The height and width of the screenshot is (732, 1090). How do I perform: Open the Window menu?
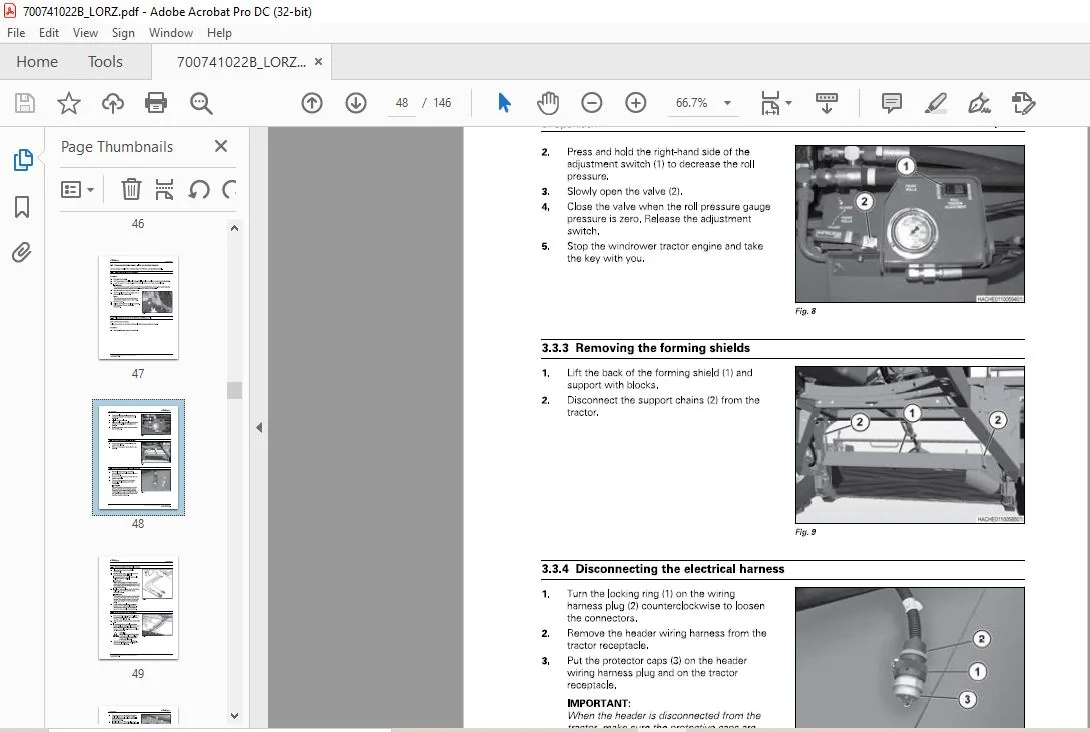pyautogui.click(x=171, y=33)
